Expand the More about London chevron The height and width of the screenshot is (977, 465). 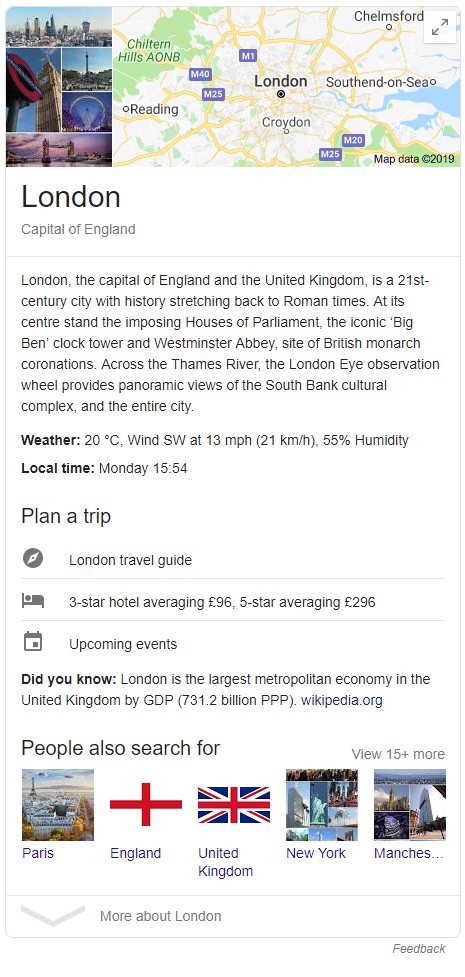[x=53, y=915]
